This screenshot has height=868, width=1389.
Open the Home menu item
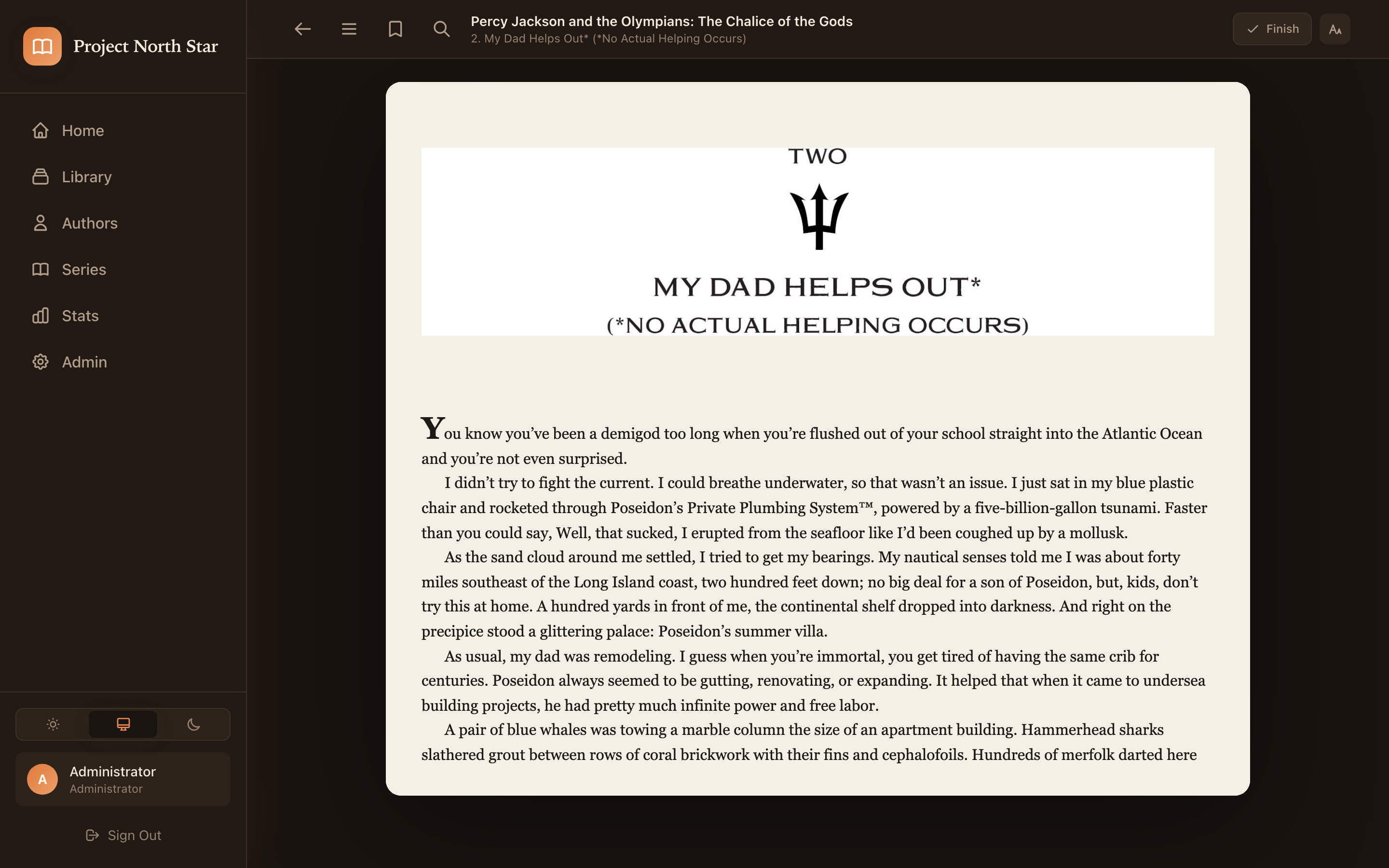[x=123, y=130]
